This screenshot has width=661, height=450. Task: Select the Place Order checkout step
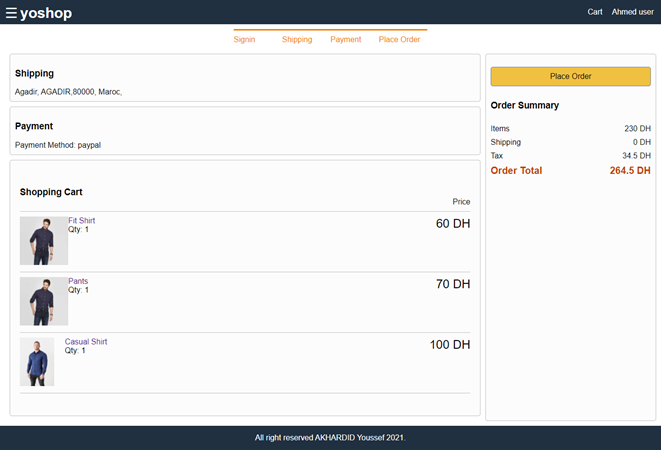tap(399, 39)
